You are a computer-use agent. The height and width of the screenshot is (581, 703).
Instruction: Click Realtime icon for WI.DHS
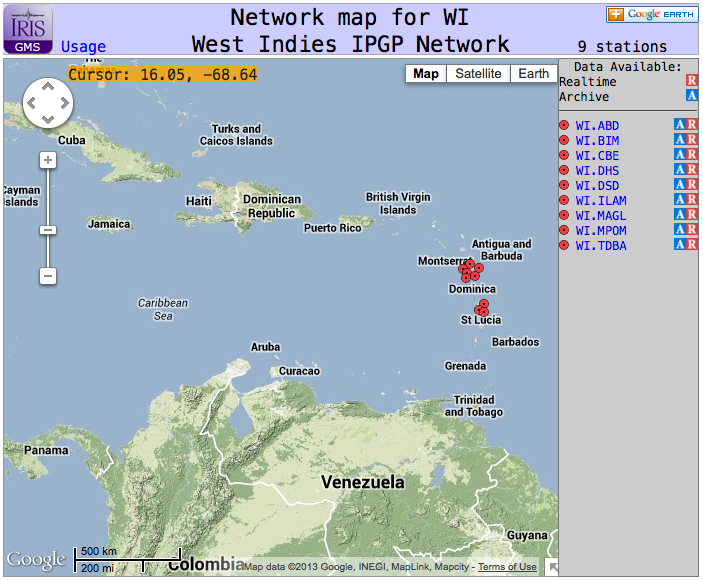tap(692, 169)
